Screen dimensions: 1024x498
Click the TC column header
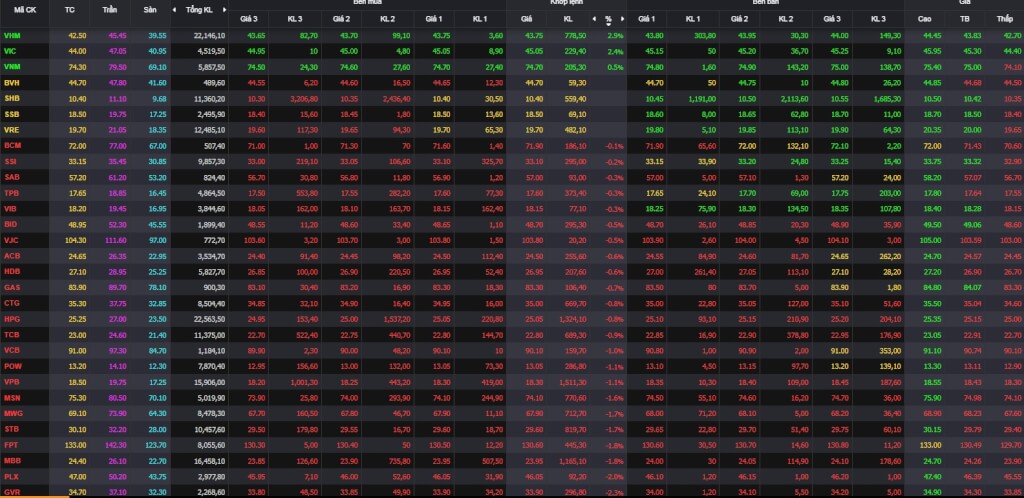click(71, 10)
